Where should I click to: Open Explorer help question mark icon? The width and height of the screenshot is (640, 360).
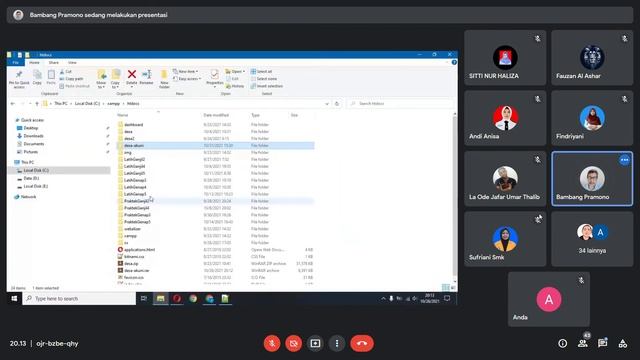point(454,62)
